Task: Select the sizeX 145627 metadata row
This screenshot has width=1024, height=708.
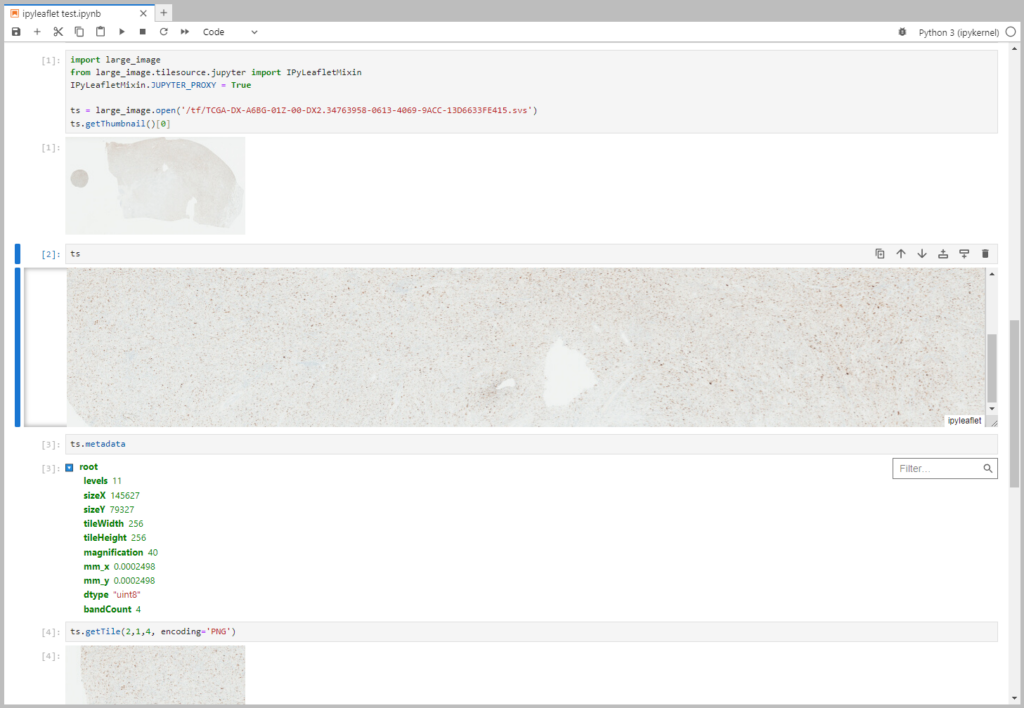Action: pyautogui.click(x=111, y=495)
